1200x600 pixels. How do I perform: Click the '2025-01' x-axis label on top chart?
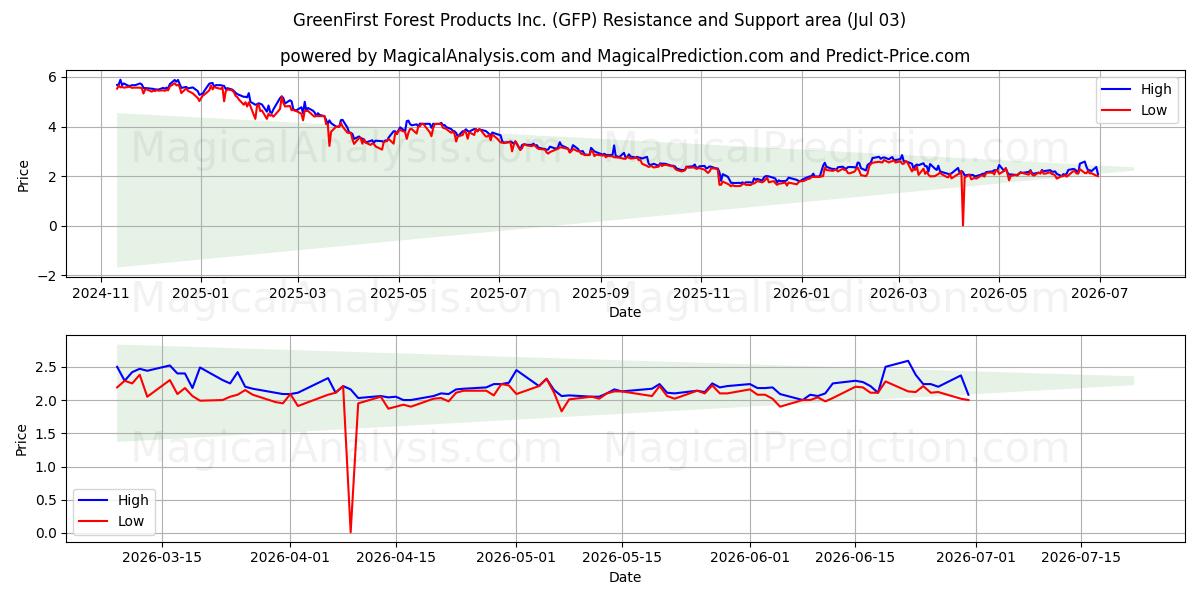[x=201, y=294]
